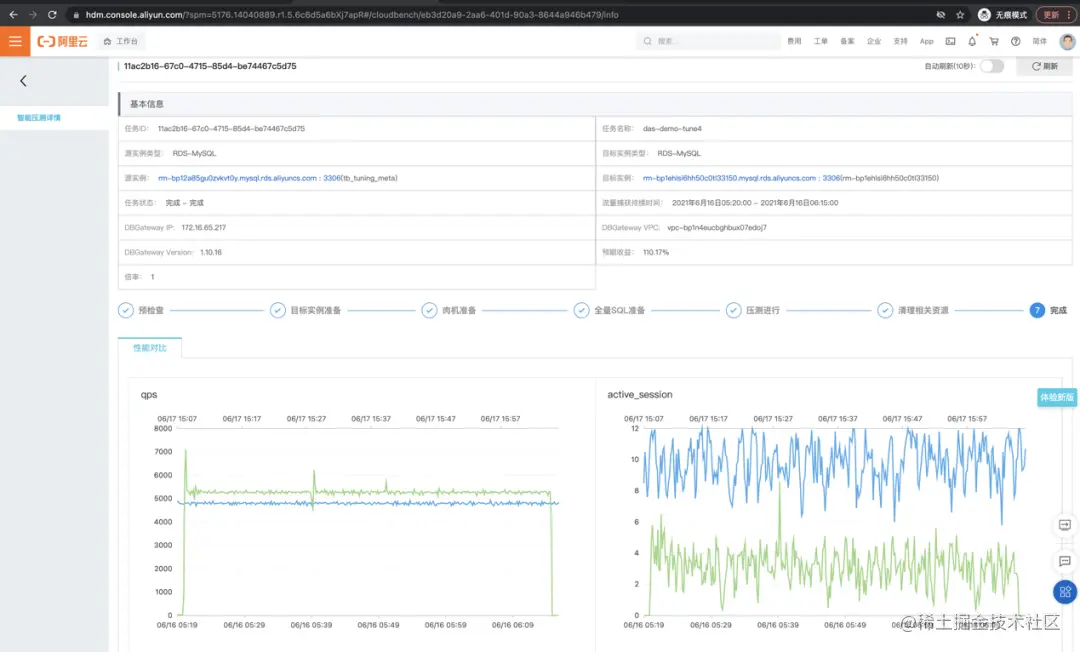Open the hamburger menu in Aliyun header
The height and width of the screenshot is (652, 1080).
point(14,41)
